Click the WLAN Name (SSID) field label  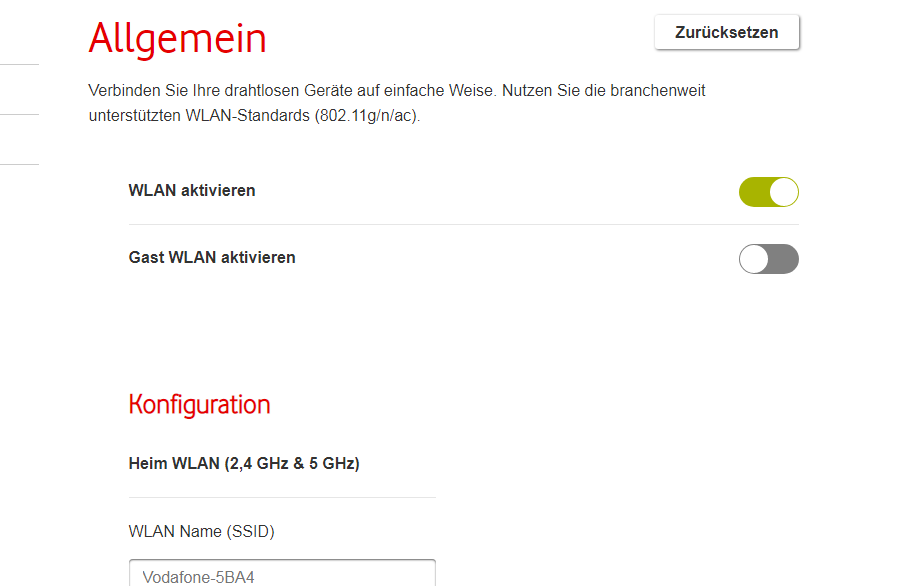201,531
